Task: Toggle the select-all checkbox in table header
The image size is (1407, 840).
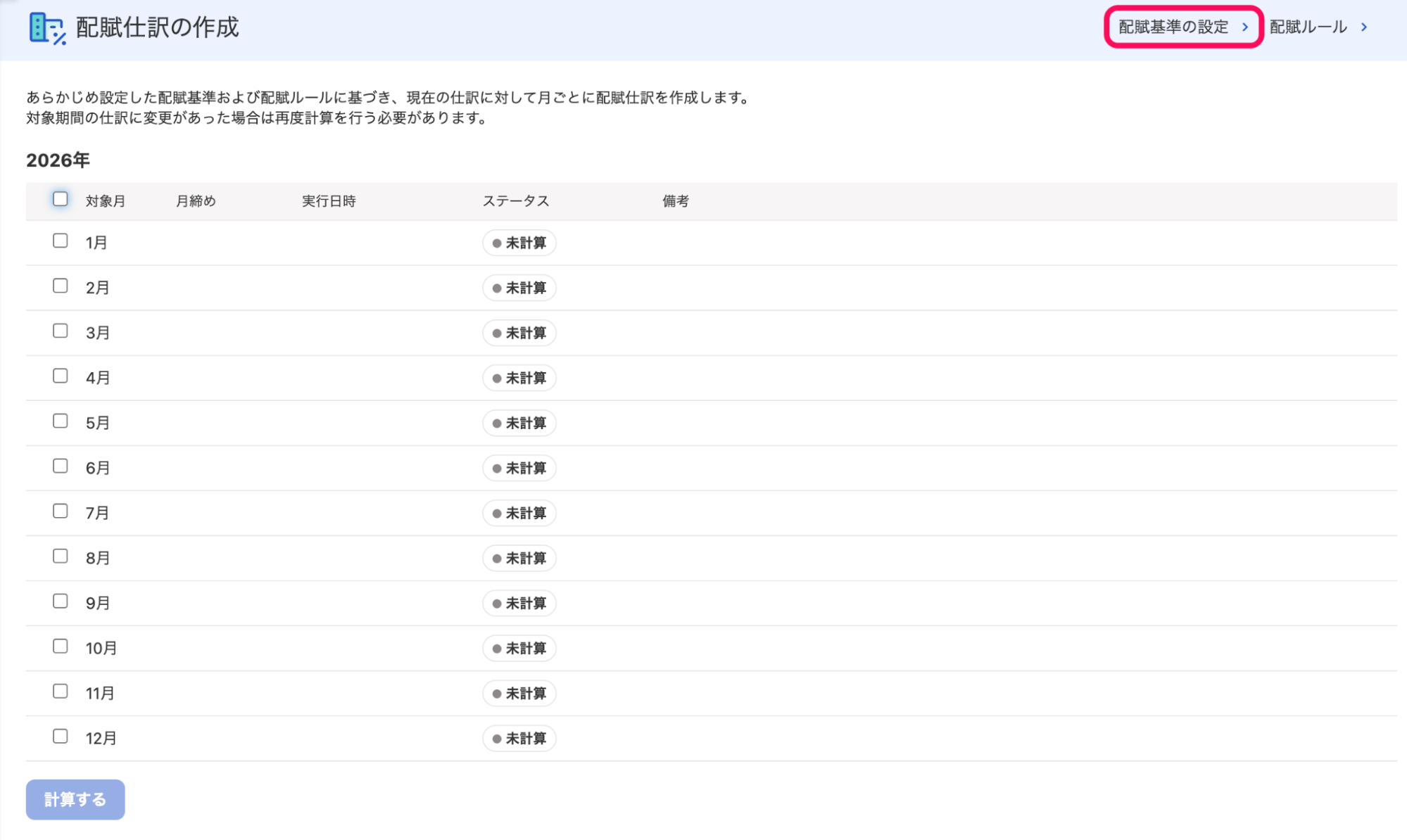Action: [61, 199]
